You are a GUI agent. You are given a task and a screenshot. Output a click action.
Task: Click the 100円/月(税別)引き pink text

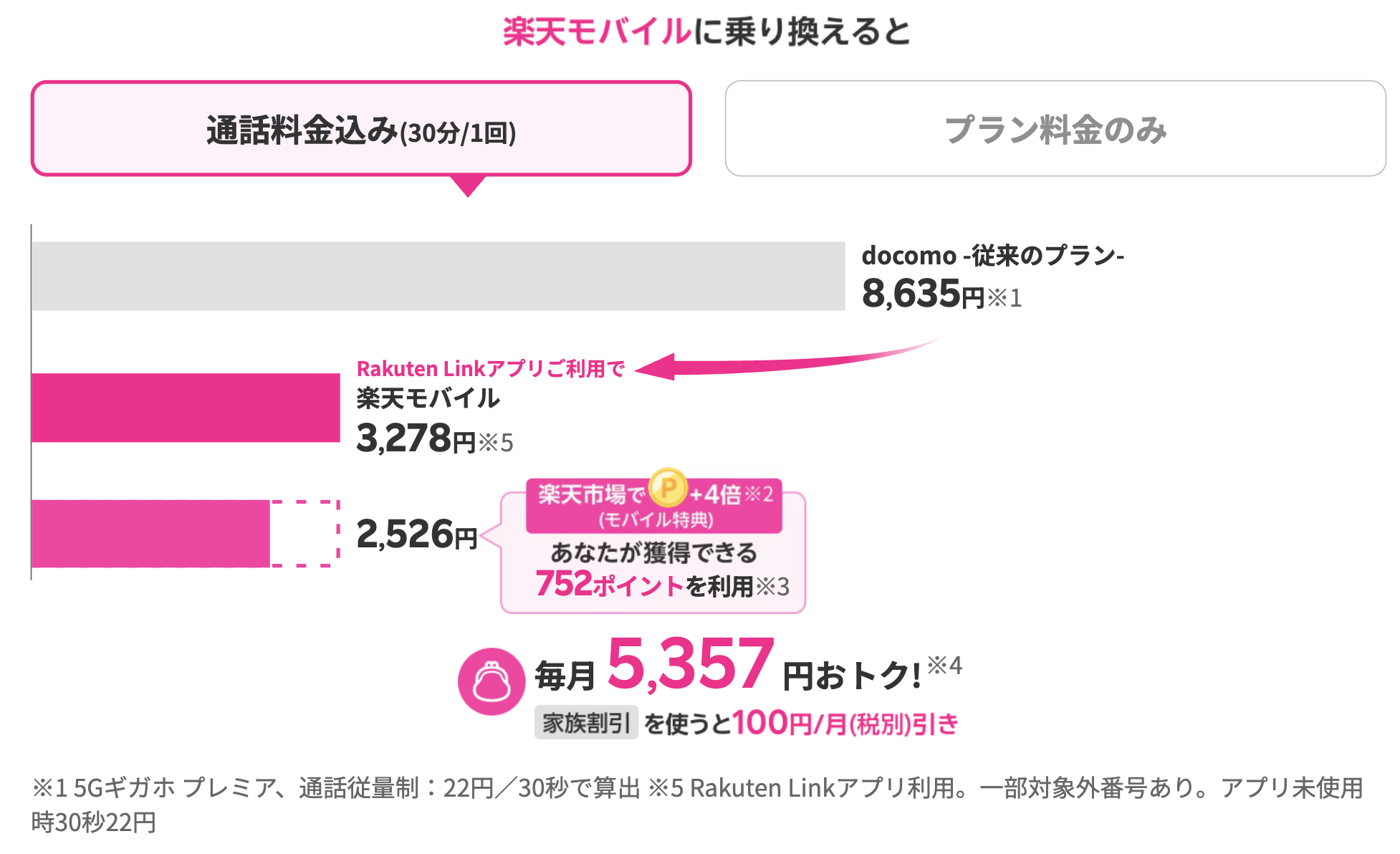pyautogui.click(x=845, y=723)
